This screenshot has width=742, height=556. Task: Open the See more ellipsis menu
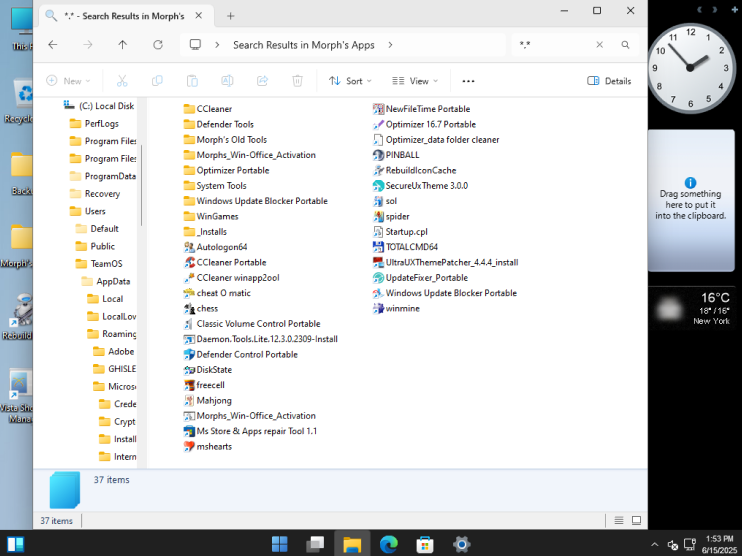(x=468, y=81)
